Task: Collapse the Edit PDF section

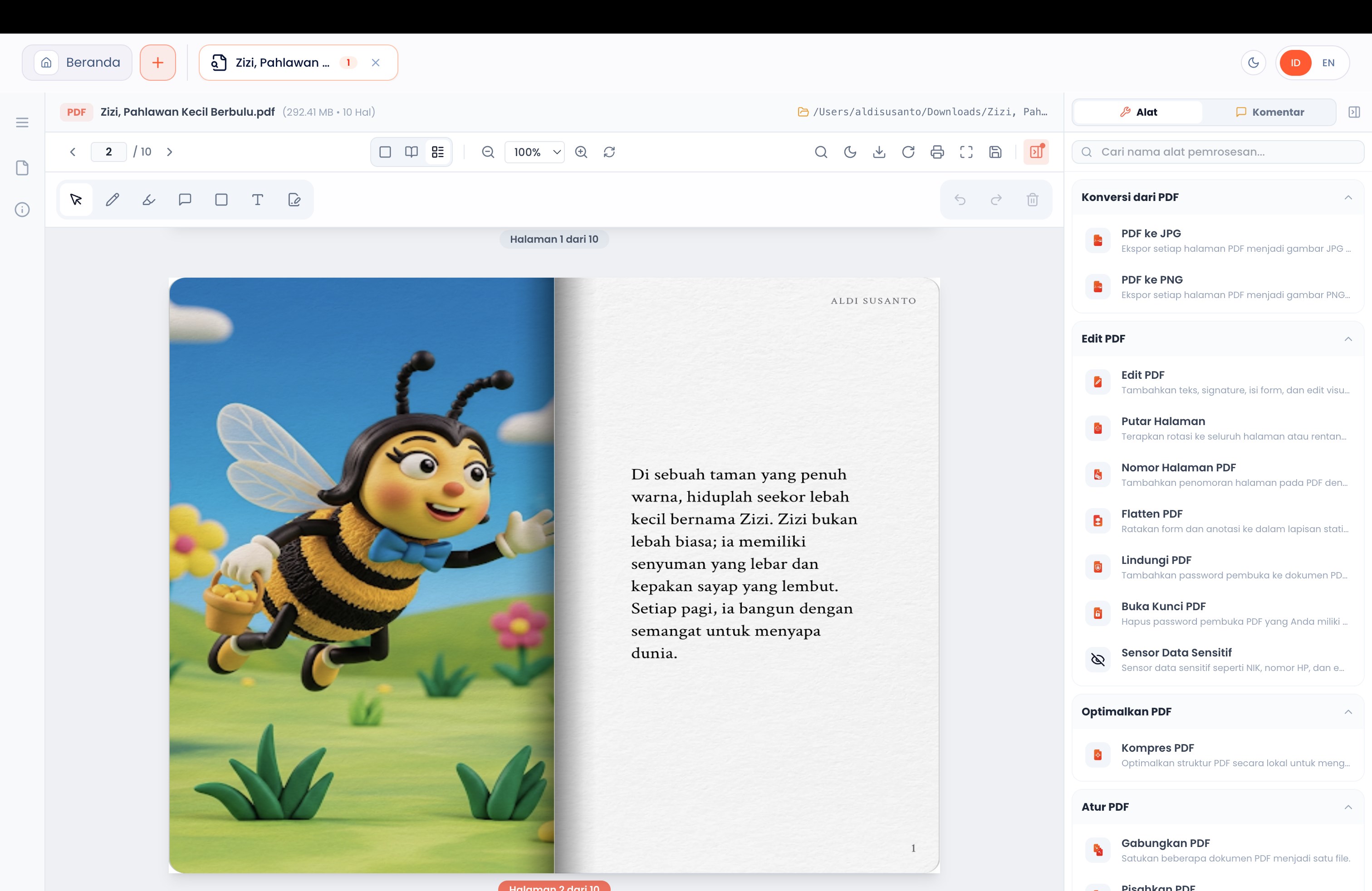Action: 1348,339
